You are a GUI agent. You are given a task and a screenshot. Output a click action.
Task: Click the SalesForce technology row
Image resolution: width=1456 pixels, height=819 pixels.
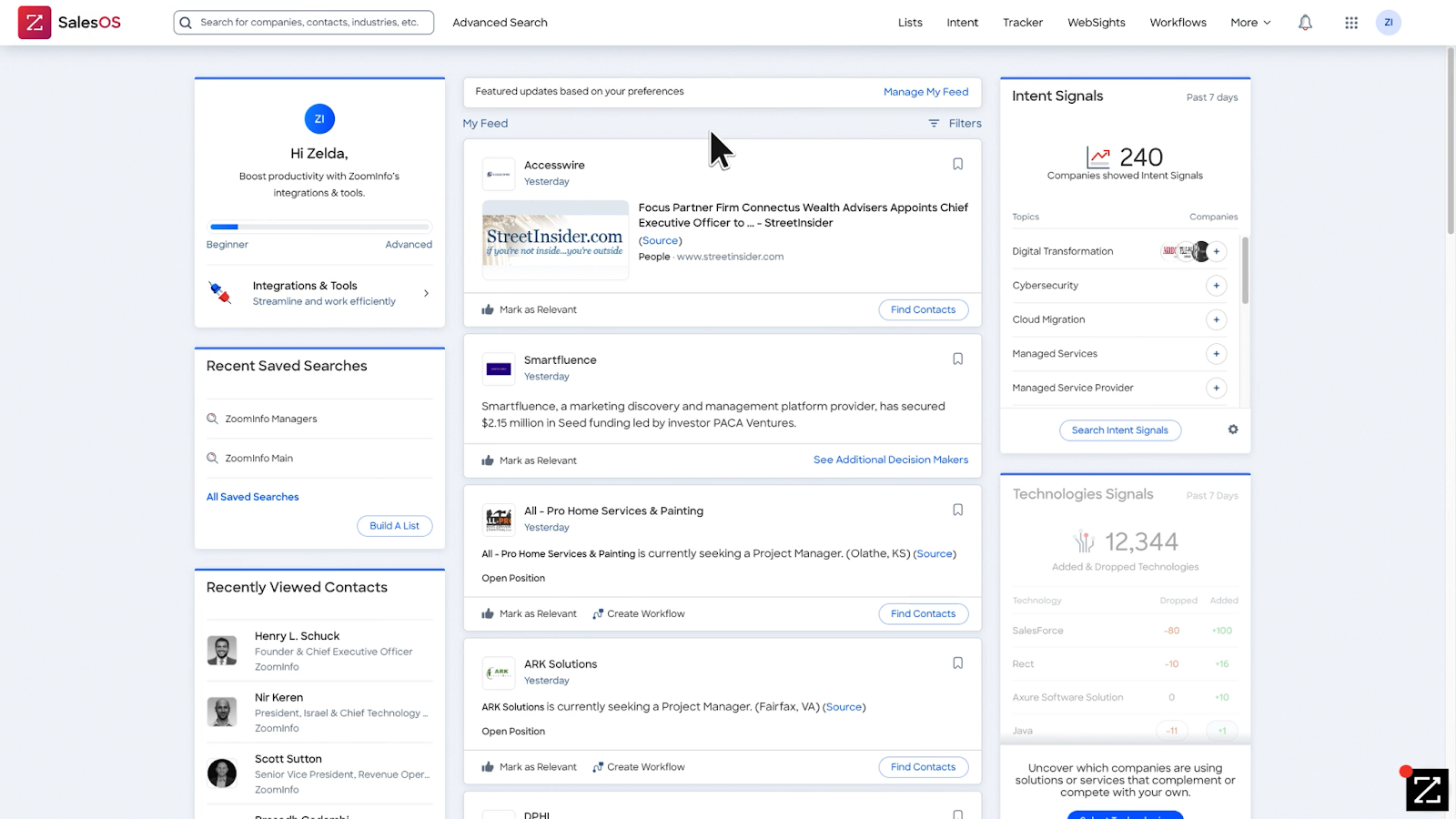point(1125,631)
